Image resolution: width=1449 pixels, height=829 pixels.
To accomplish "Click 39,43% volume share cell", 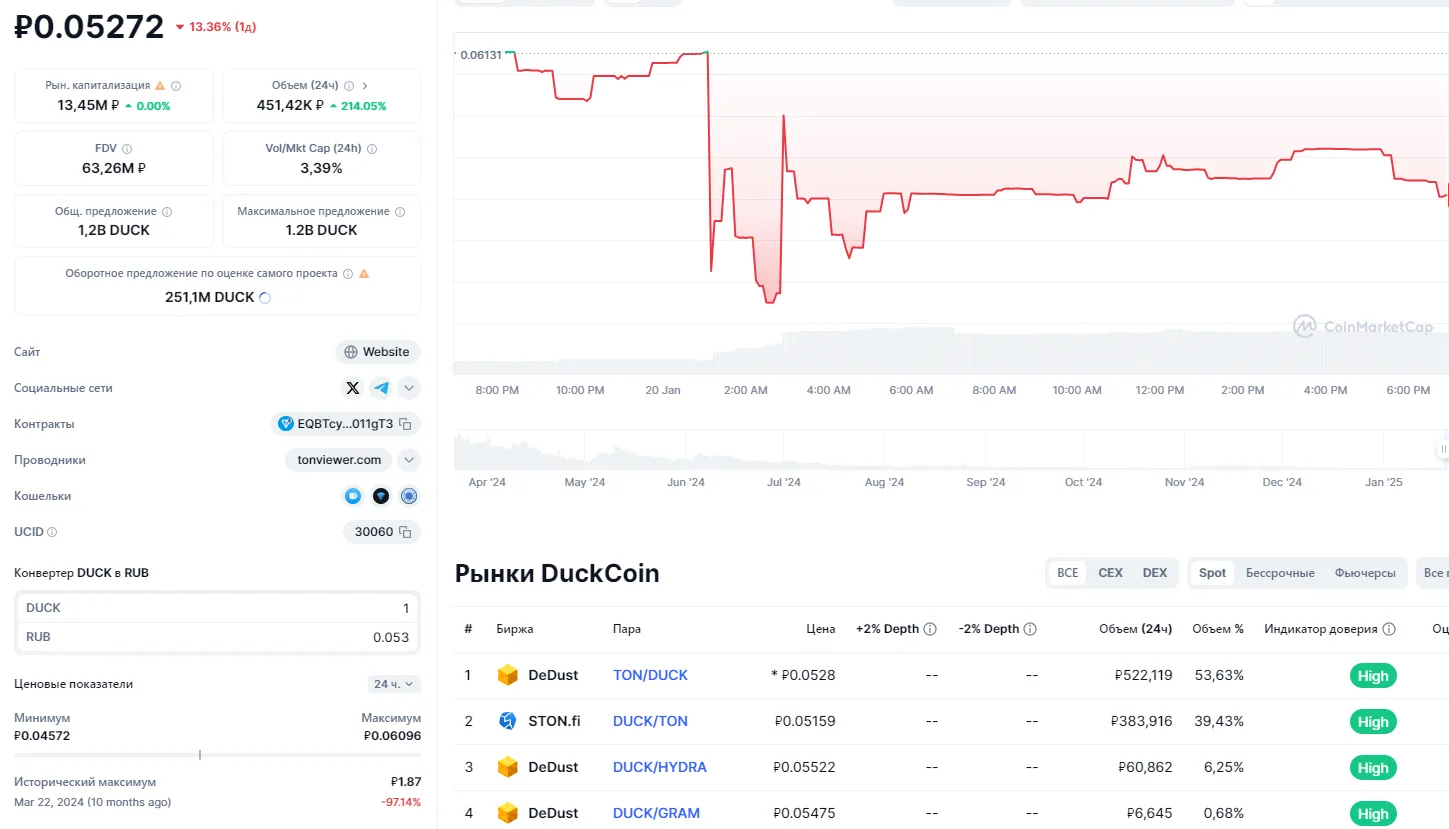I will click(1219, 721).
